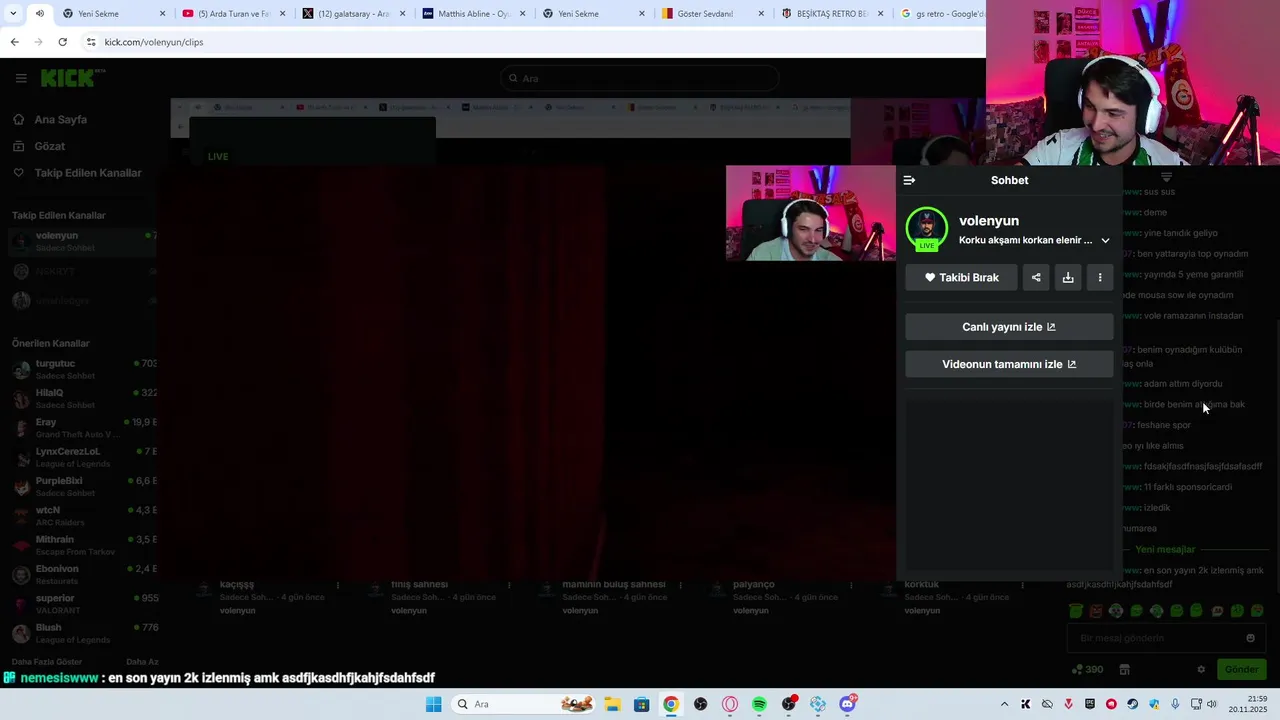Open Mithrain Escape From Tarkov channel
Image resolution: width=1280 pixels, height=720 pixels.
[83, 545]
